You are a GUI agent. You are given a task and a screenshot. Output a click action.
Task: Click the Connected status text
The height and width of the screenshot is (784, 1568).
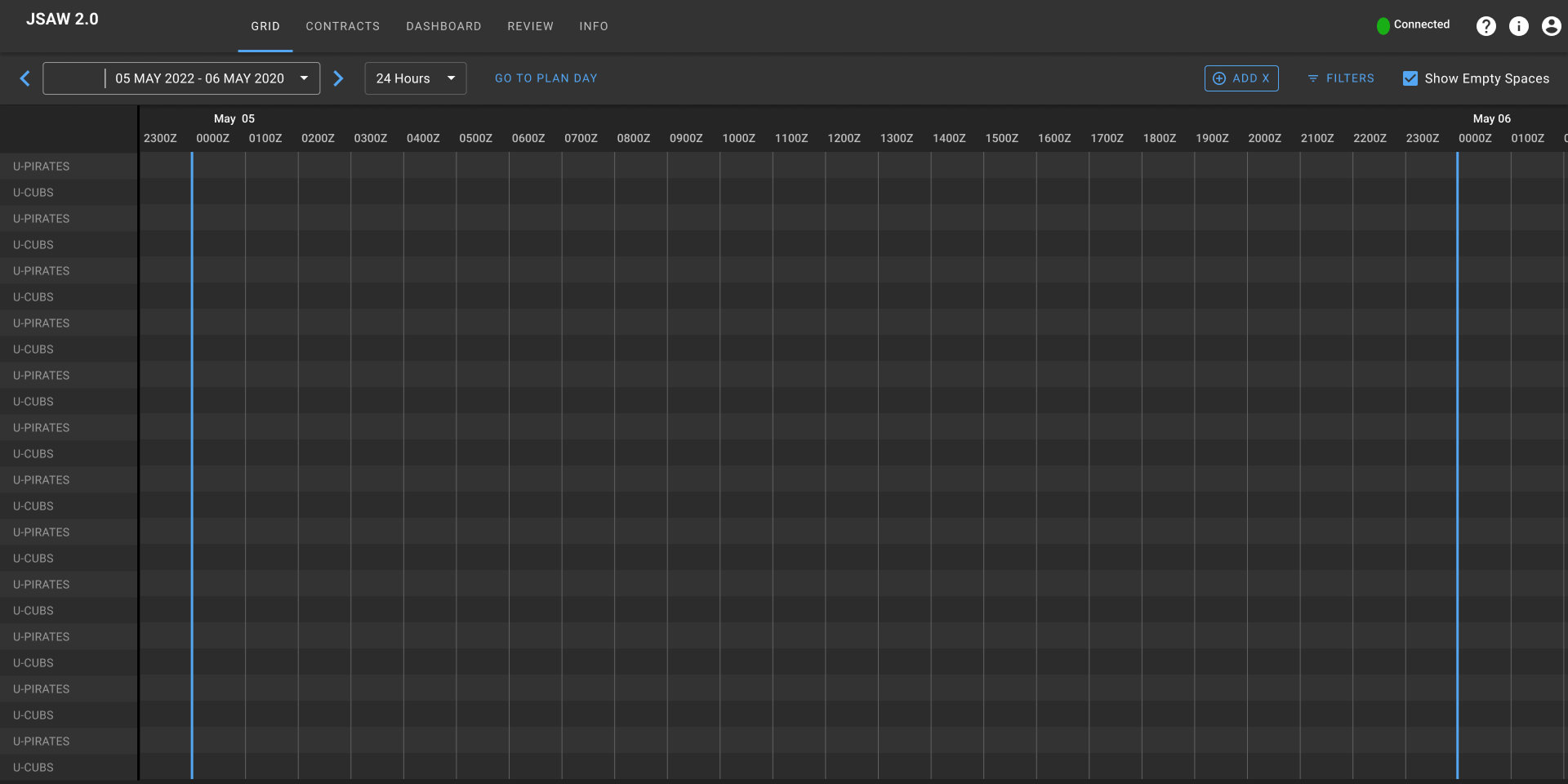1422,24
